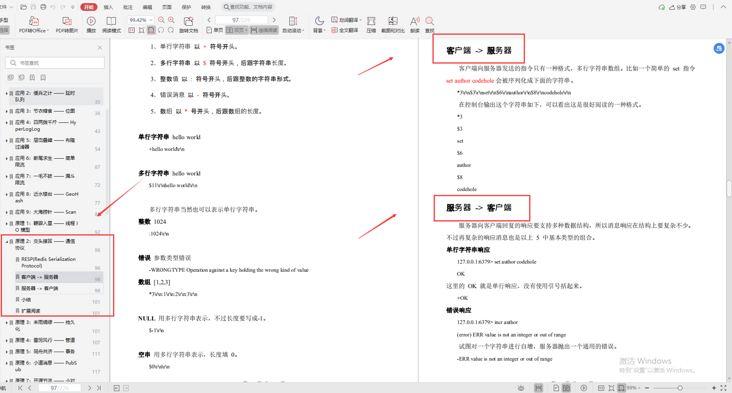Select 双页 two-page view
Screen dimensions: 732x393
(x=237, y=30)
